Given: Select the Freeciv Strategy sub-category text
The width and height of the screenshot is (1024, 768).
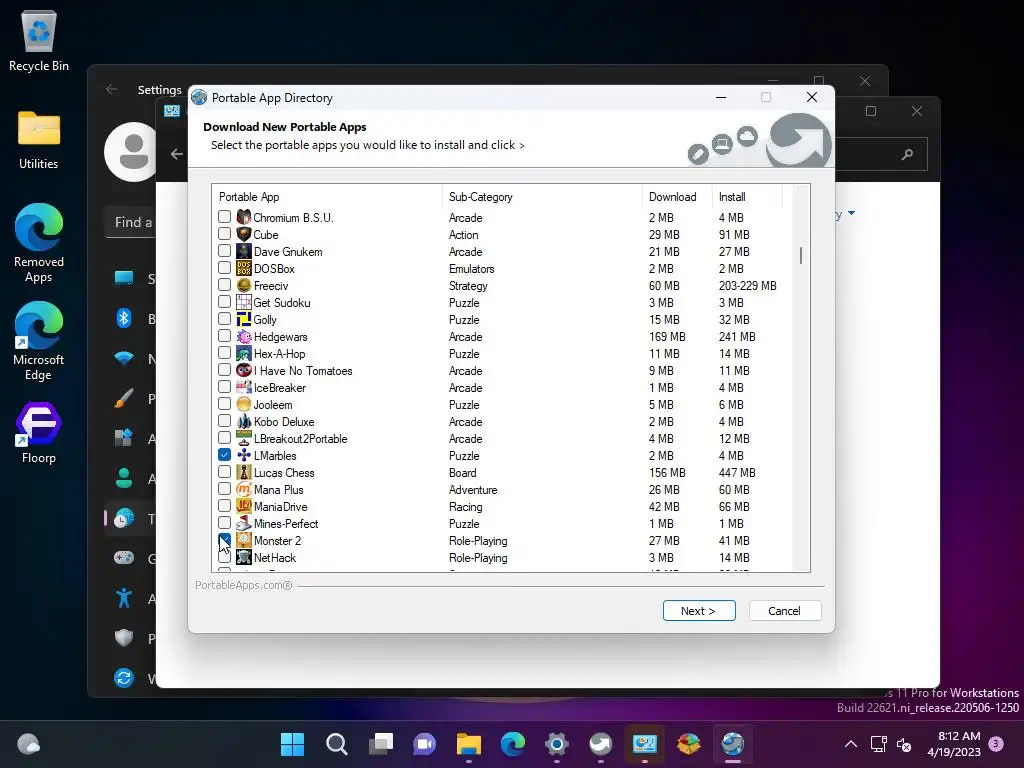Looking at the screenshot, I should (468, 285).
